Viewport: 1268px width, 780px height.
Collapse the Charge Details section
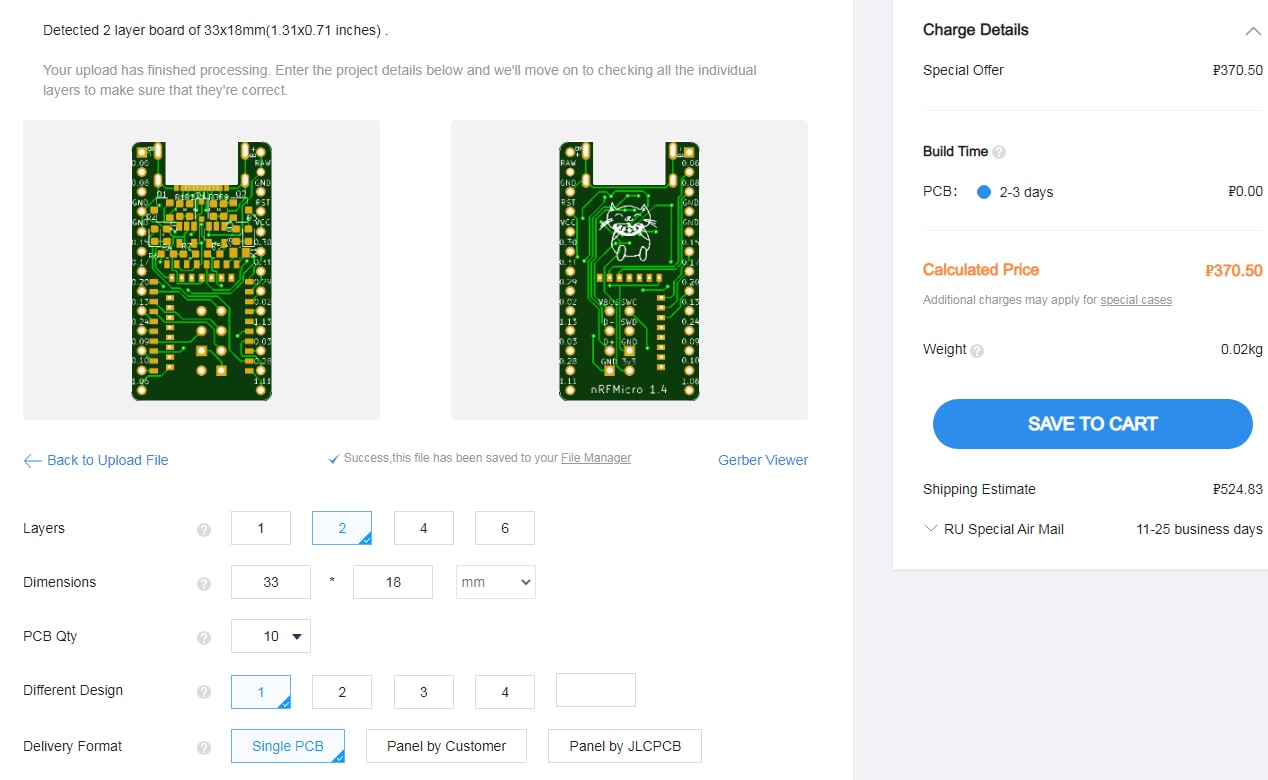point(1252,31)
